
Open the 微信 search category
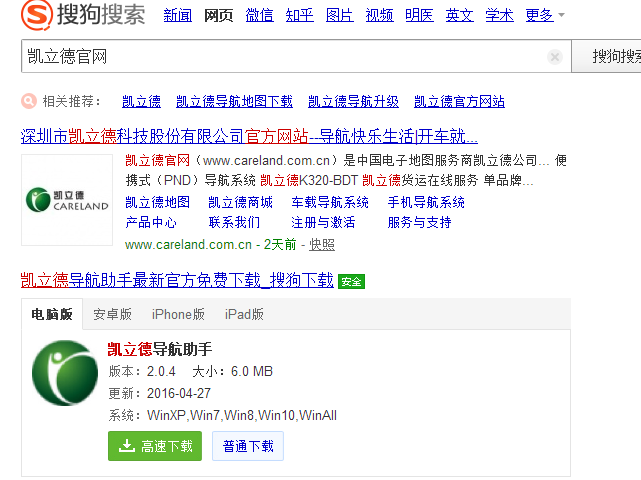click(x=259, y=15)
